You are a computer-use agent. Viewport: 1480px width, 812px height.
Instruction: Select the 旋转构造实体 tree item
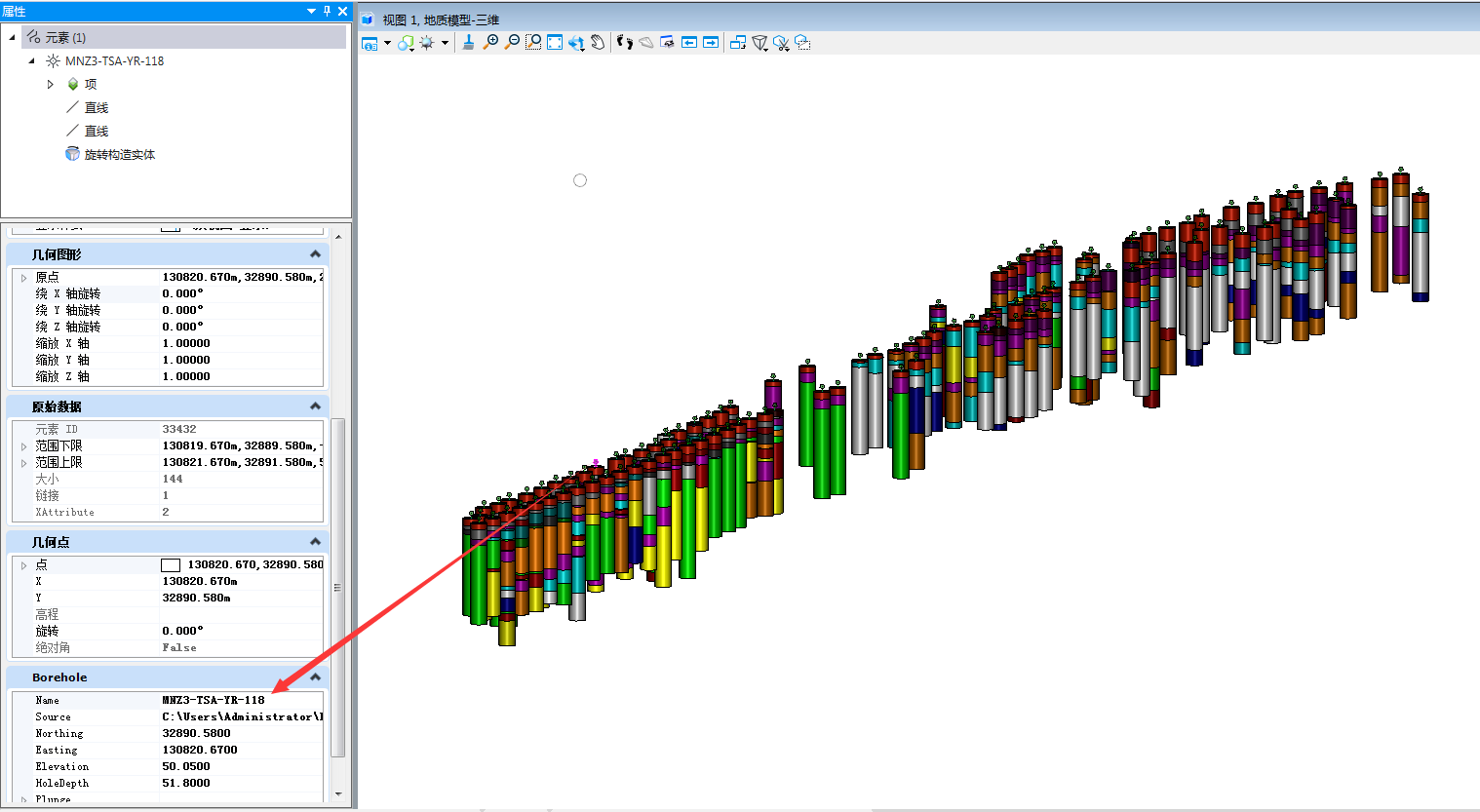119,154
